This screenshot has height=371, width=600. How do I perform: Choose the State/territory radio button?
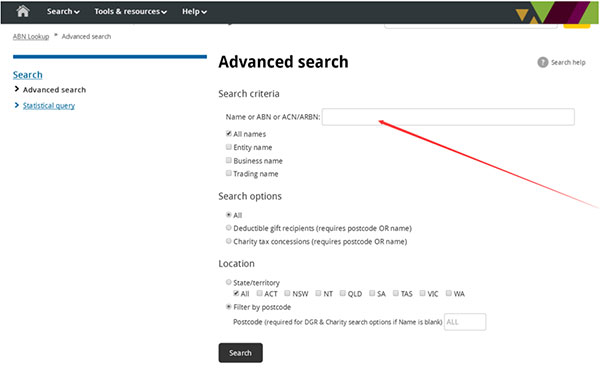(229, 282)
